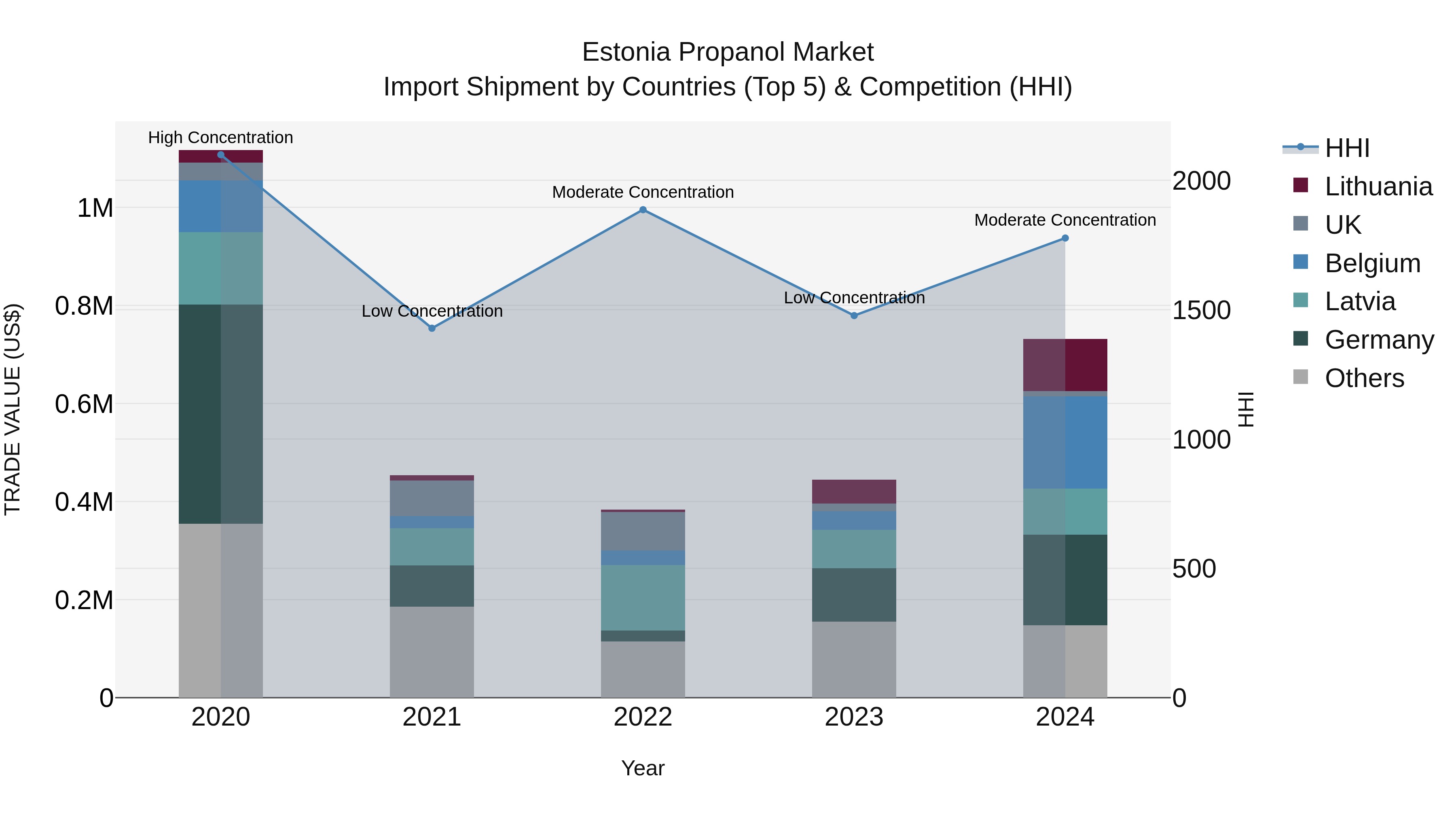Click the '2000' right axis tick label
The image size is (1456, 819).
[1202, 182]
